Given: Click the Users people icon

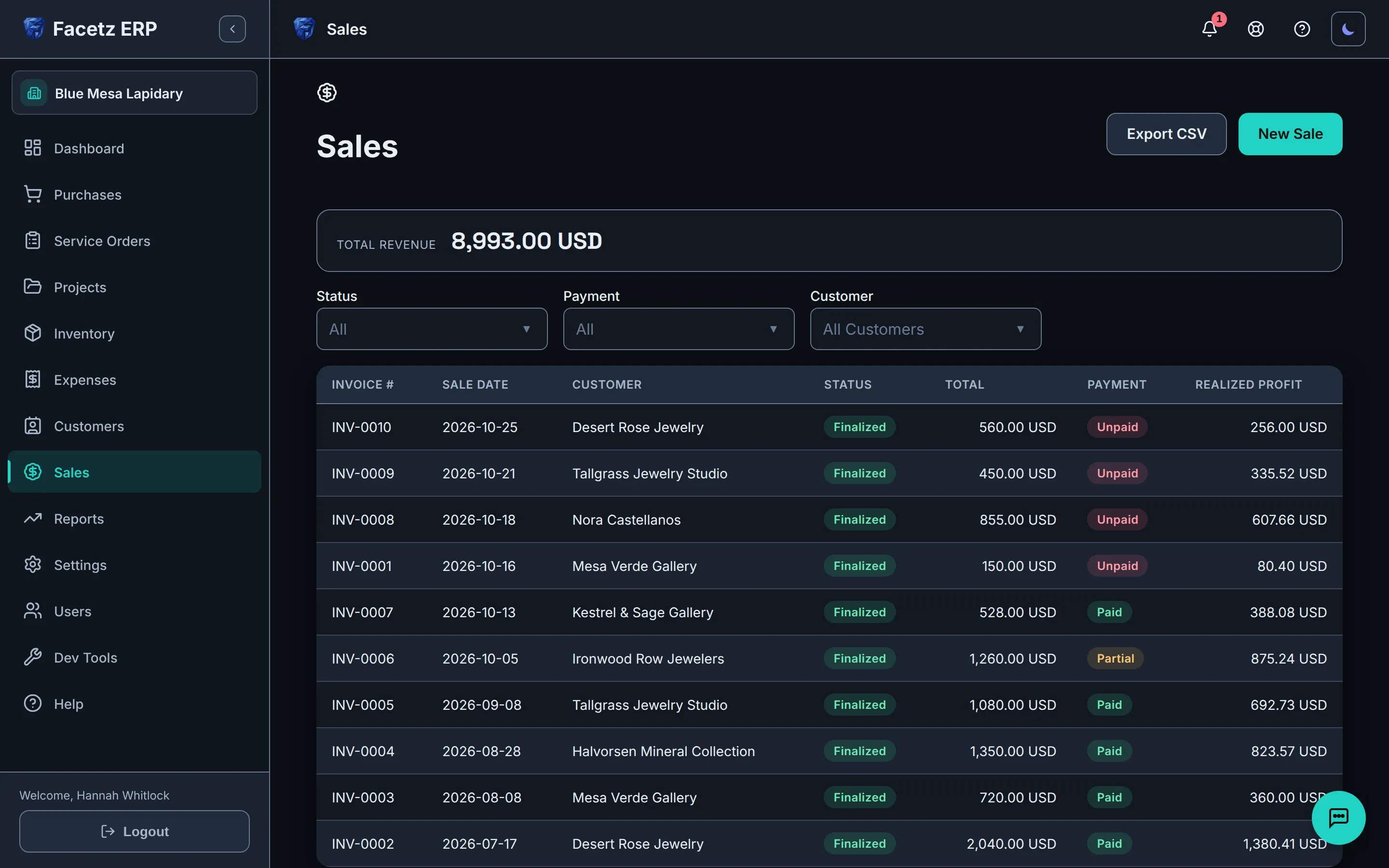Looking at the screenshot, I should coord(33,611).
